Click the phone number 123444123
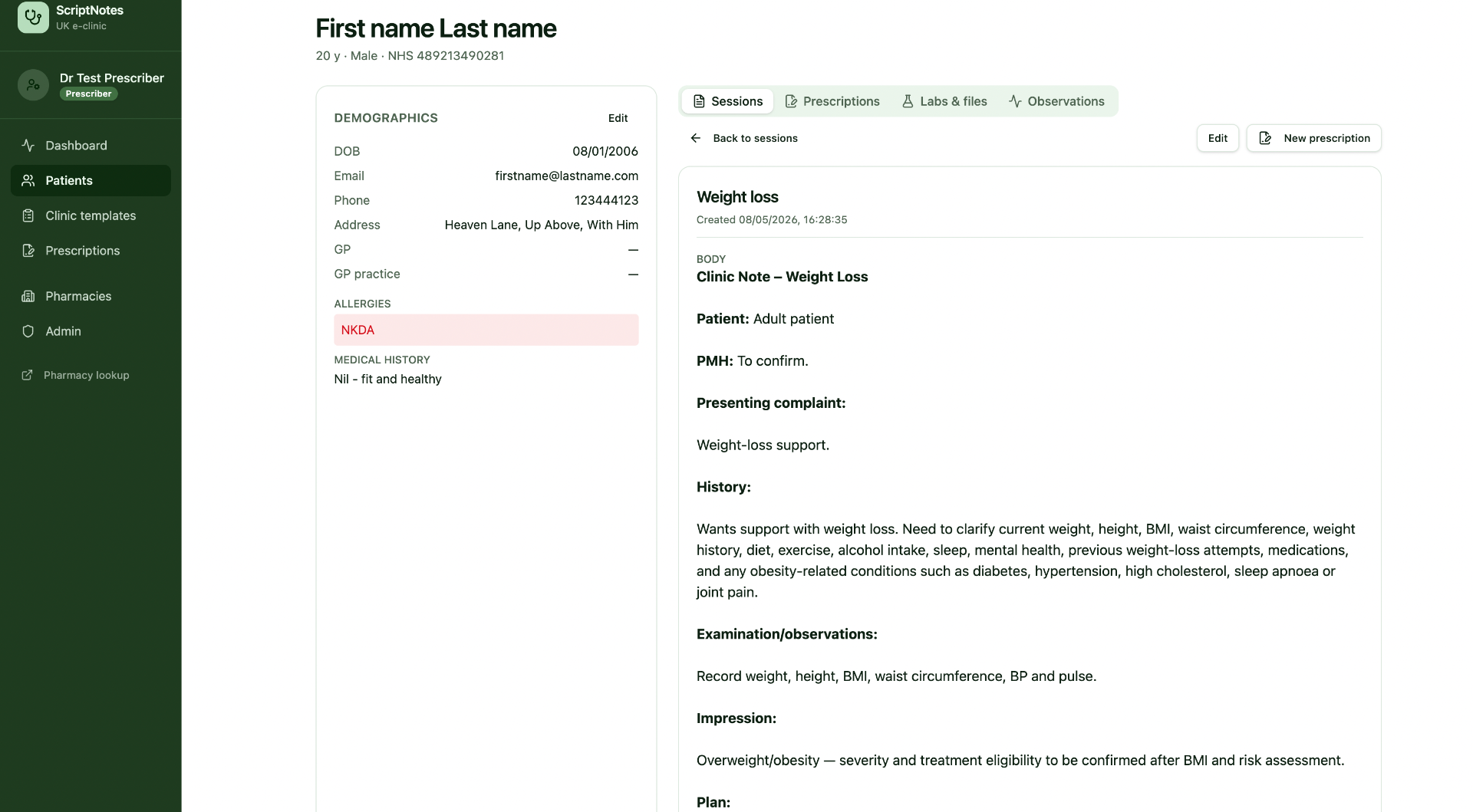 606,200
